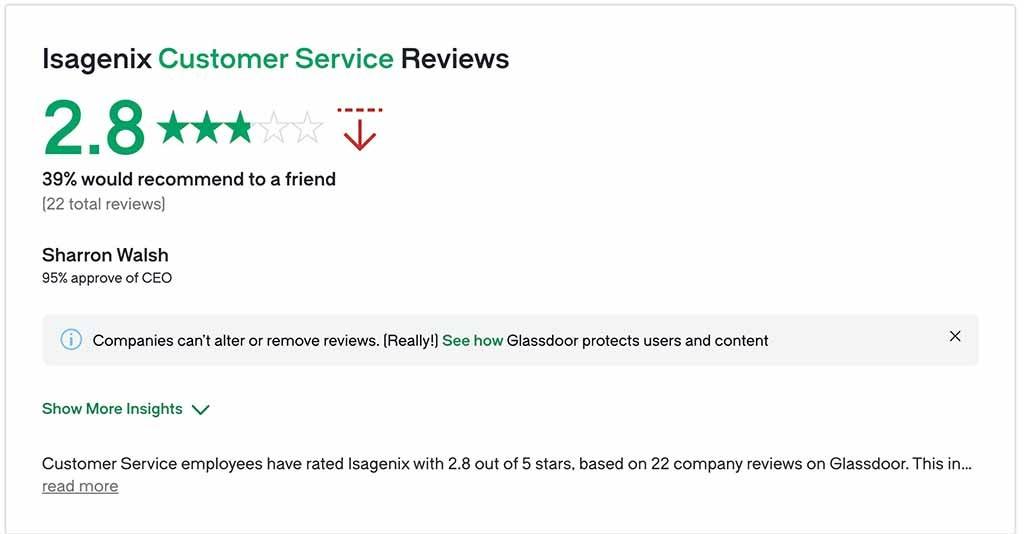The image size is (1024, 534).
Task: Open the read more link
Action: 80,486
